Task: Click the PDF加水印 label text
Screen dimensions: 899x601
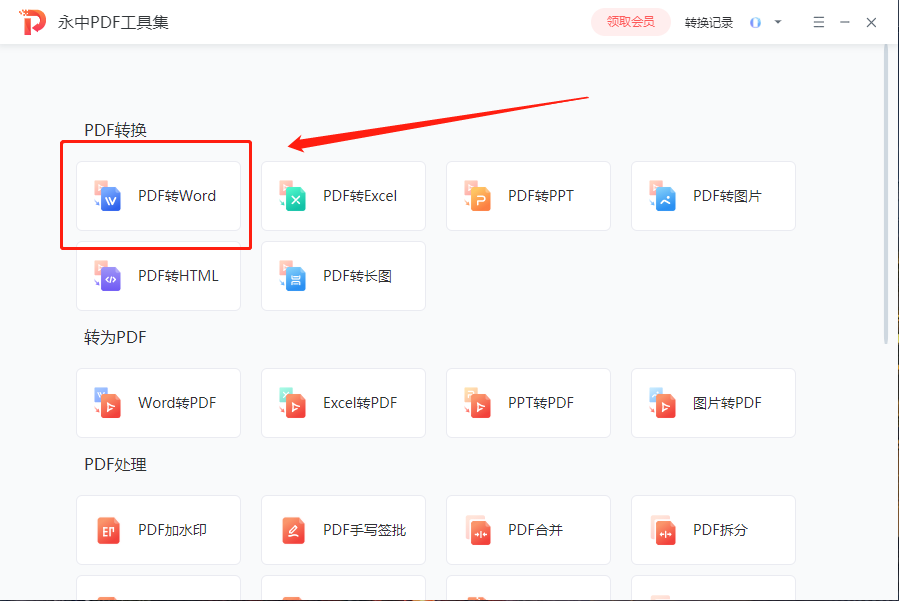Action: 173,530
